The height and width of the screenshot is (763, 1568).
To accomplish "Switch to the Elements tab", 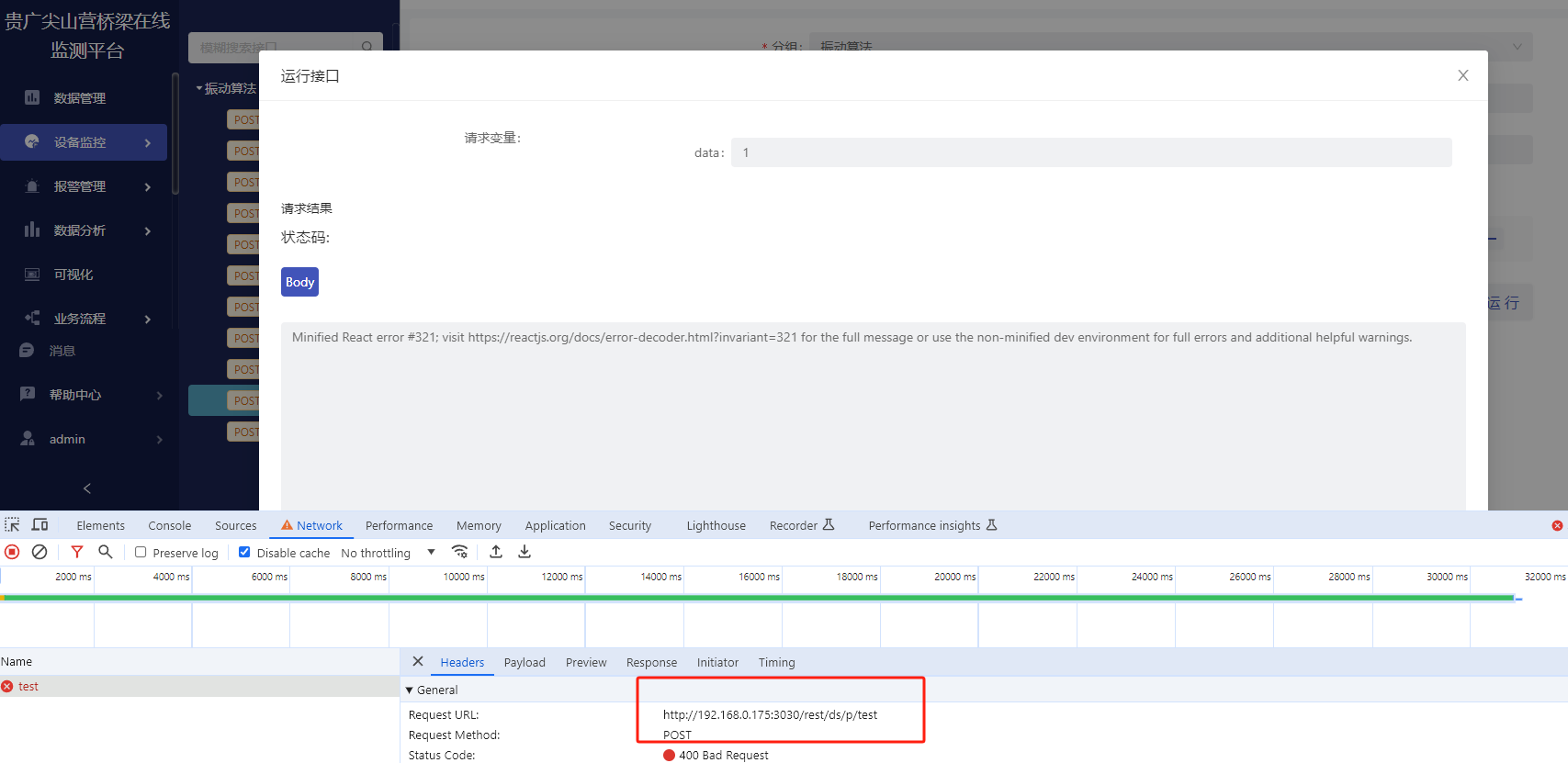I will pyautogui.click(x=101, y=525).
